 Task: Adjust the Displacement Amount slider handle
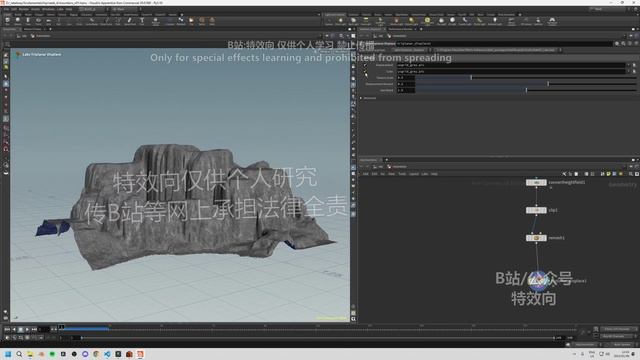point(548,84)
